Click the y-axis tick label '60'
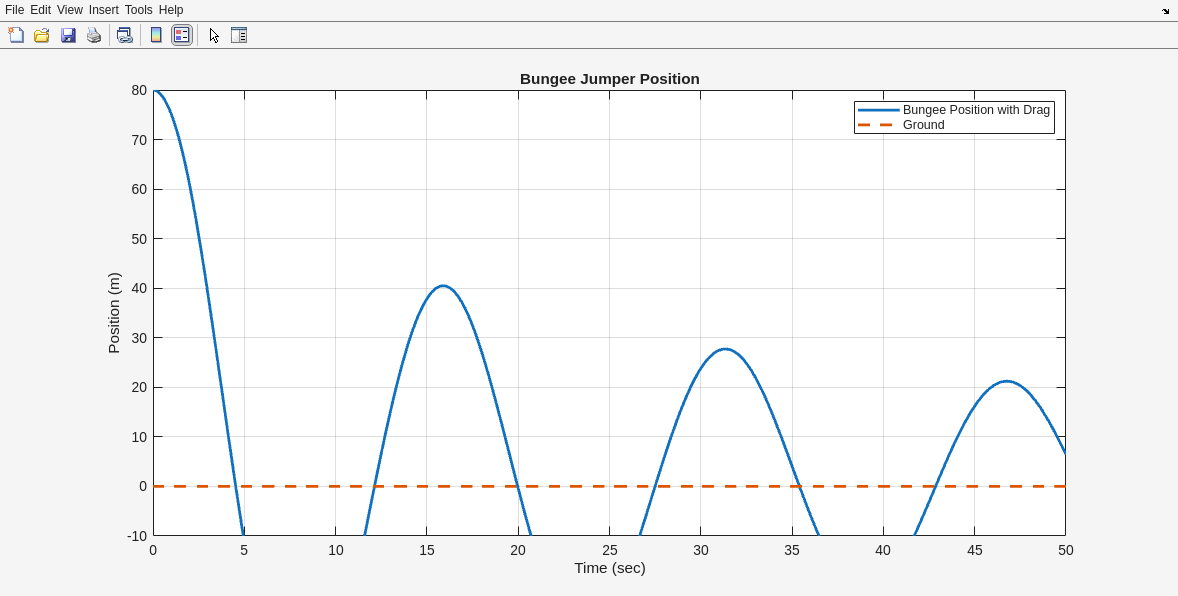The width and height of the screenshot is (1178, 596). 139,189
